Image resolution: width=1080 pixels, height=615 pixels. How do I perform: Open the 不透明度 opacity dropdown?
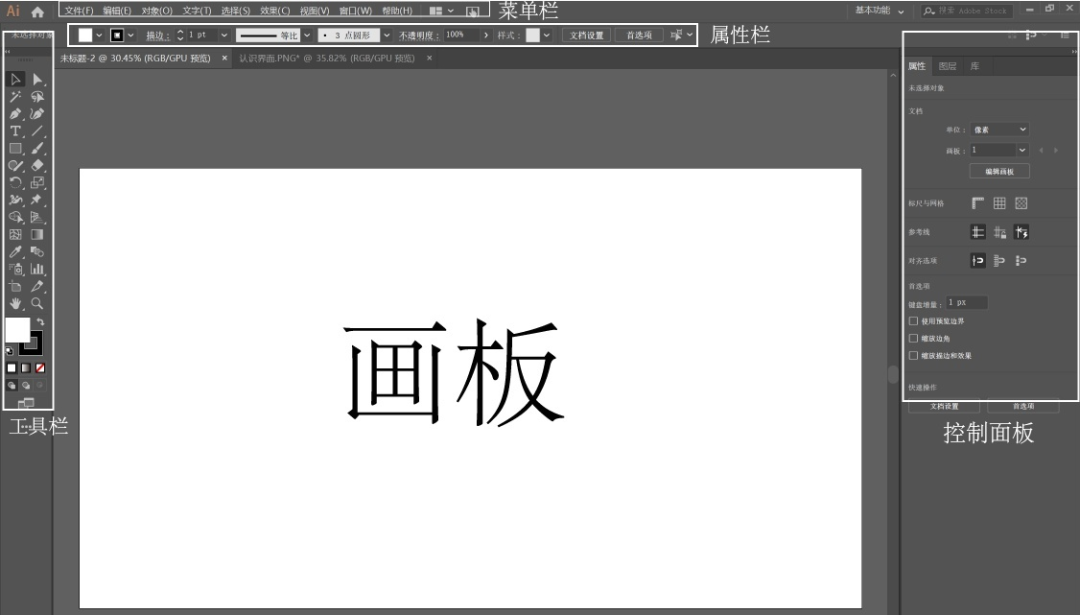point(486,33)
